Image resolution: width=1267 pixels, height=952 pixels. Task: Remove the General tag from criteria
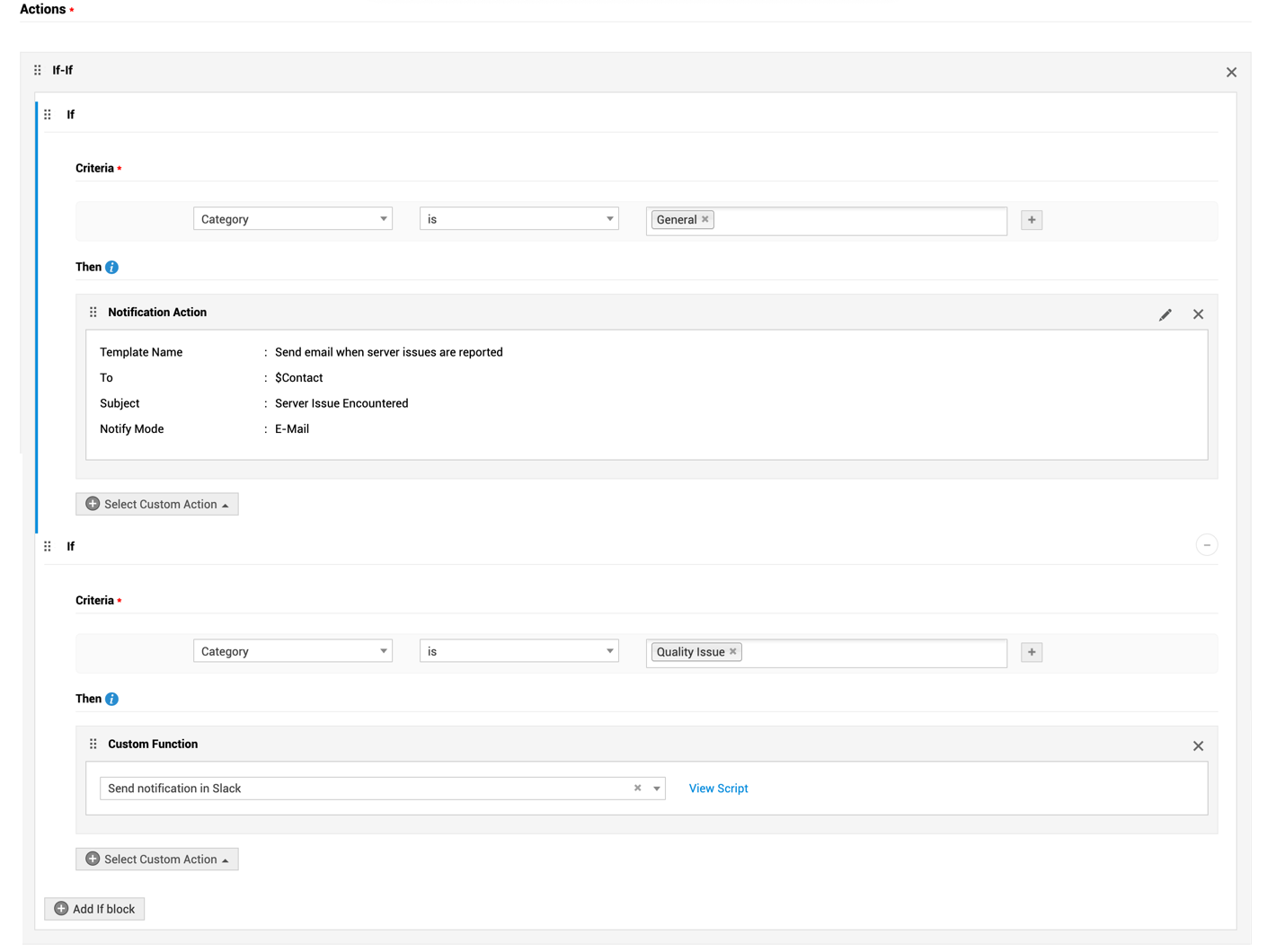pos(705,219)
